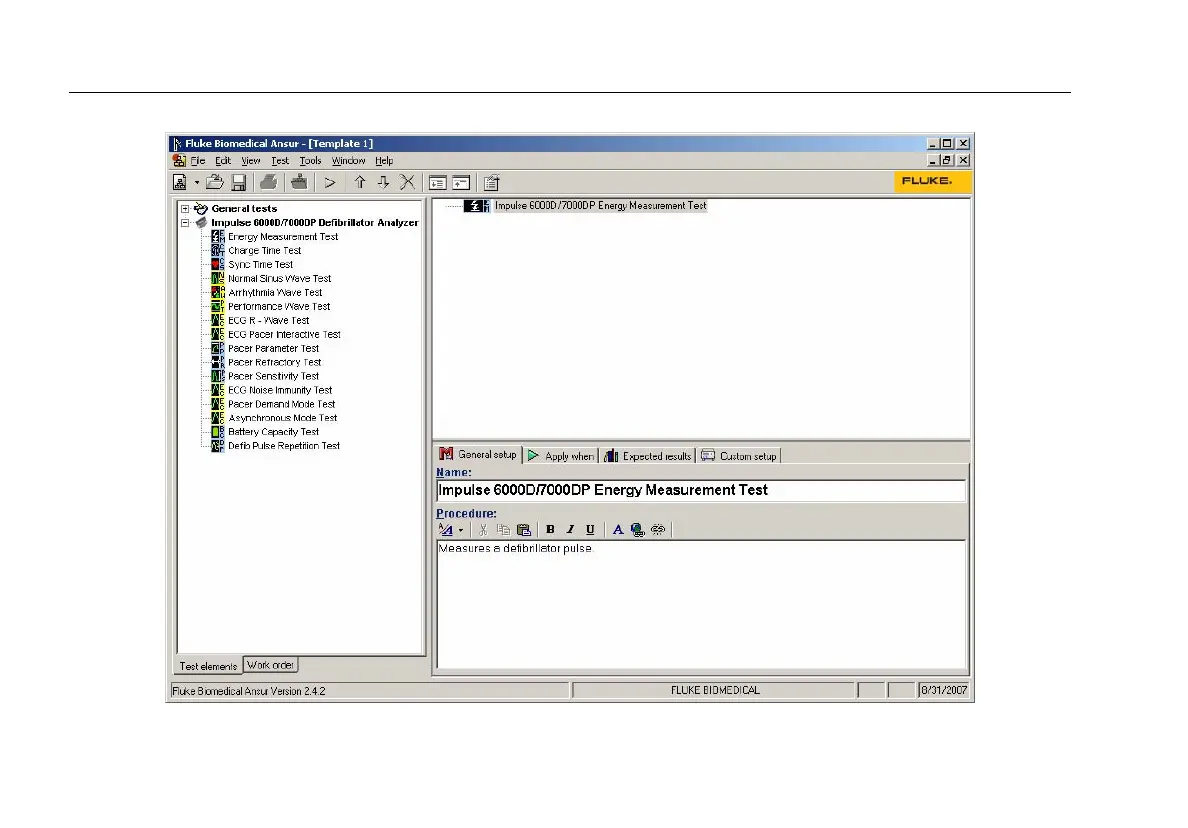
Task: Click the remove link chain icon
Action: pos(658,530)
